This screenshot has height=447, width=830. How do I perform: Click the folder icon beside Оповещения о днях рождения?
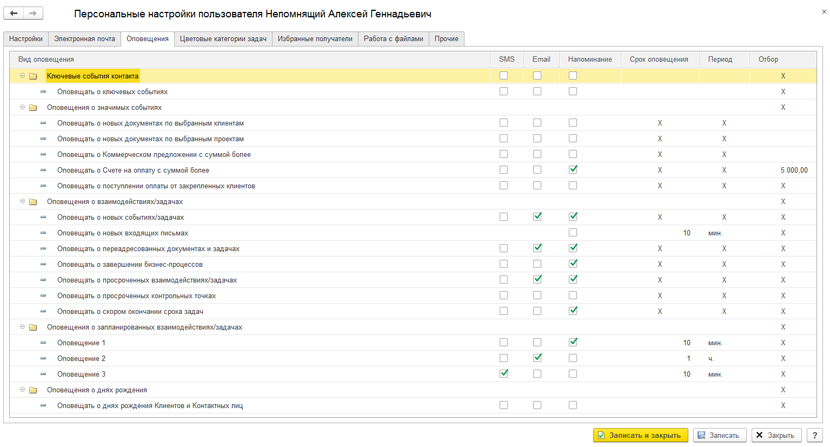(33, 390)
